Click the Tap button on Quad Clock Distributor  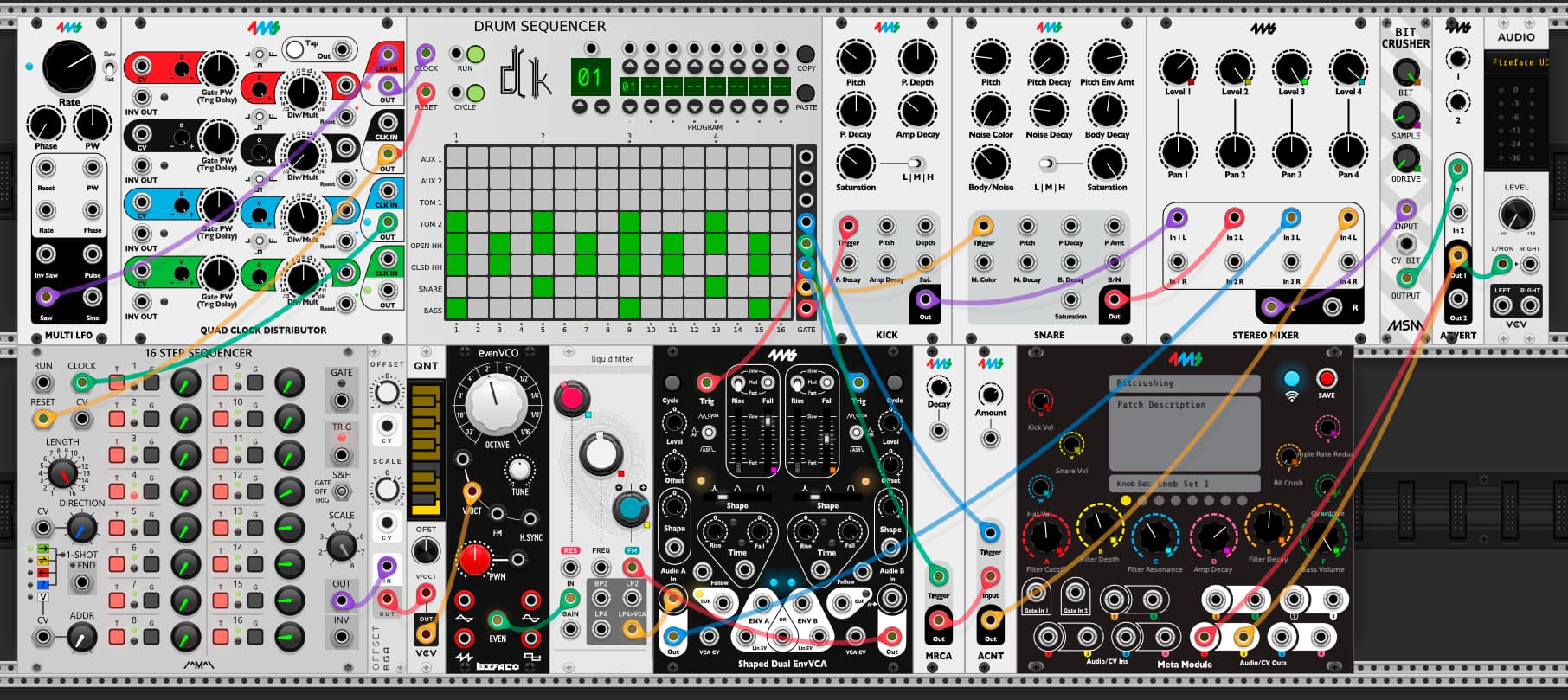tap(295, 48)
